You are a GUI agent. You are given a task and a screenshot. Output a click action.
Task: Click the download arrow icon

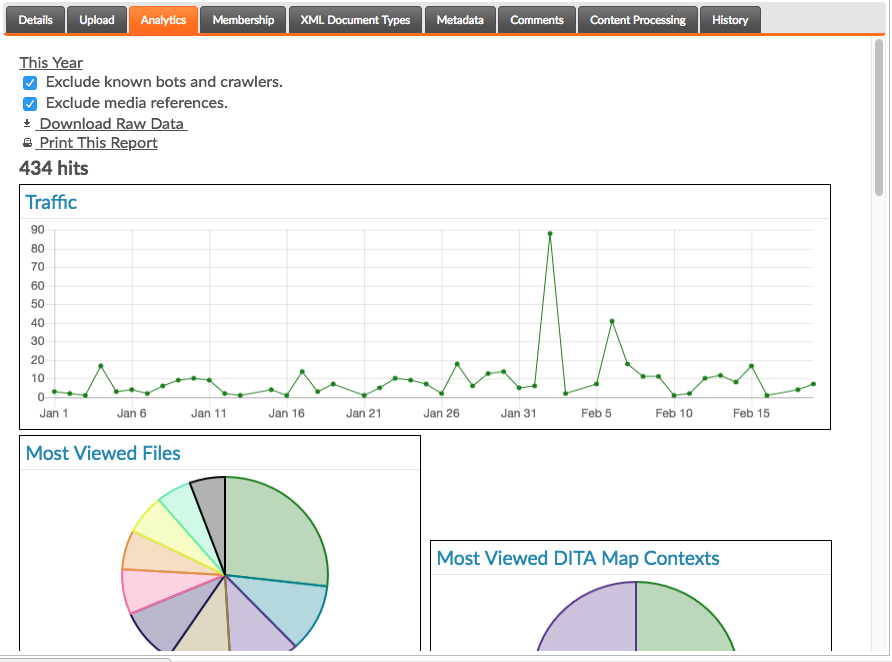click(27, 123)
